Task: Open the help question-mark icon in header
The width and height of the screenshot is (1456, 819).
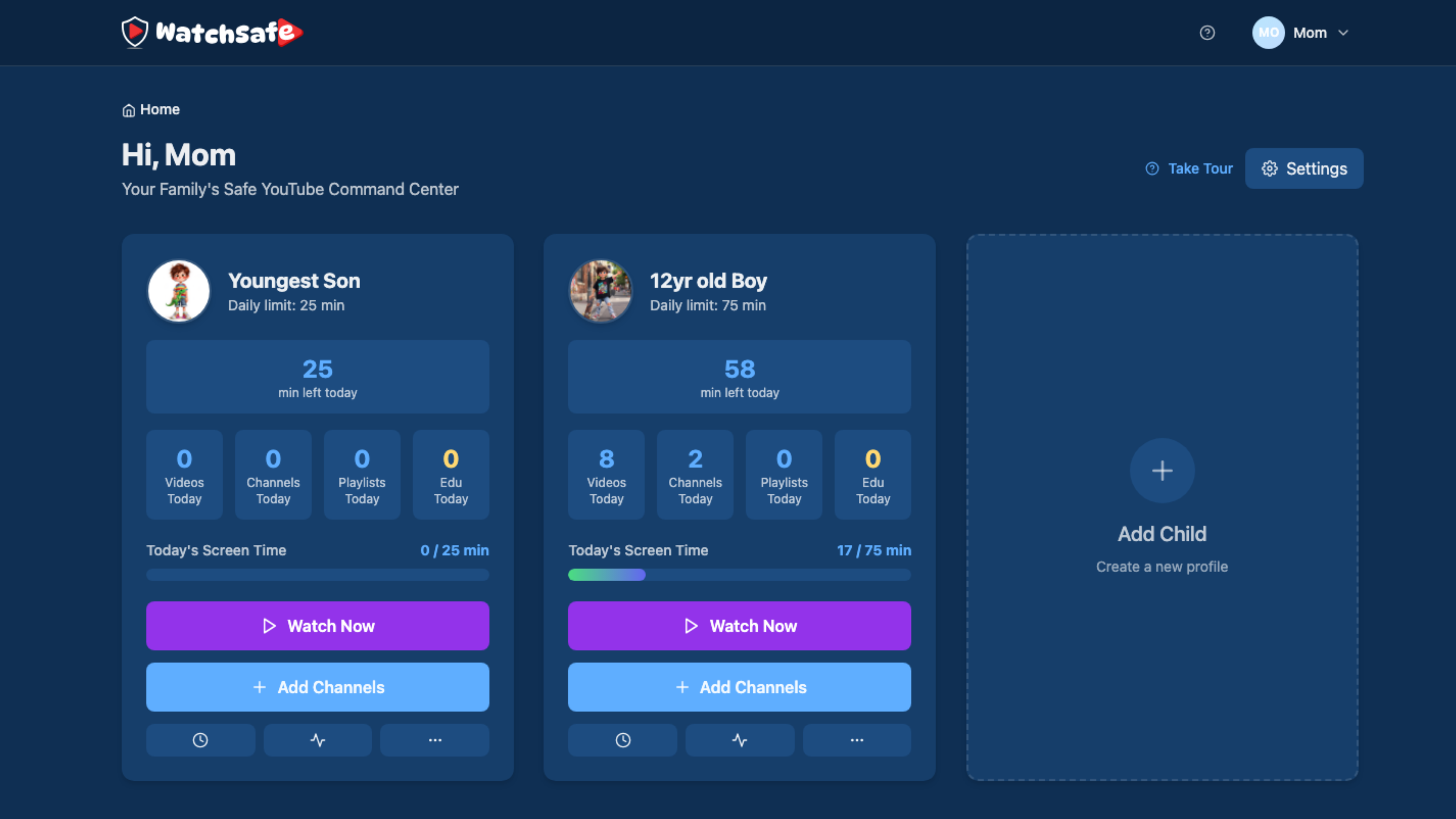Action: coord(1207,33)
